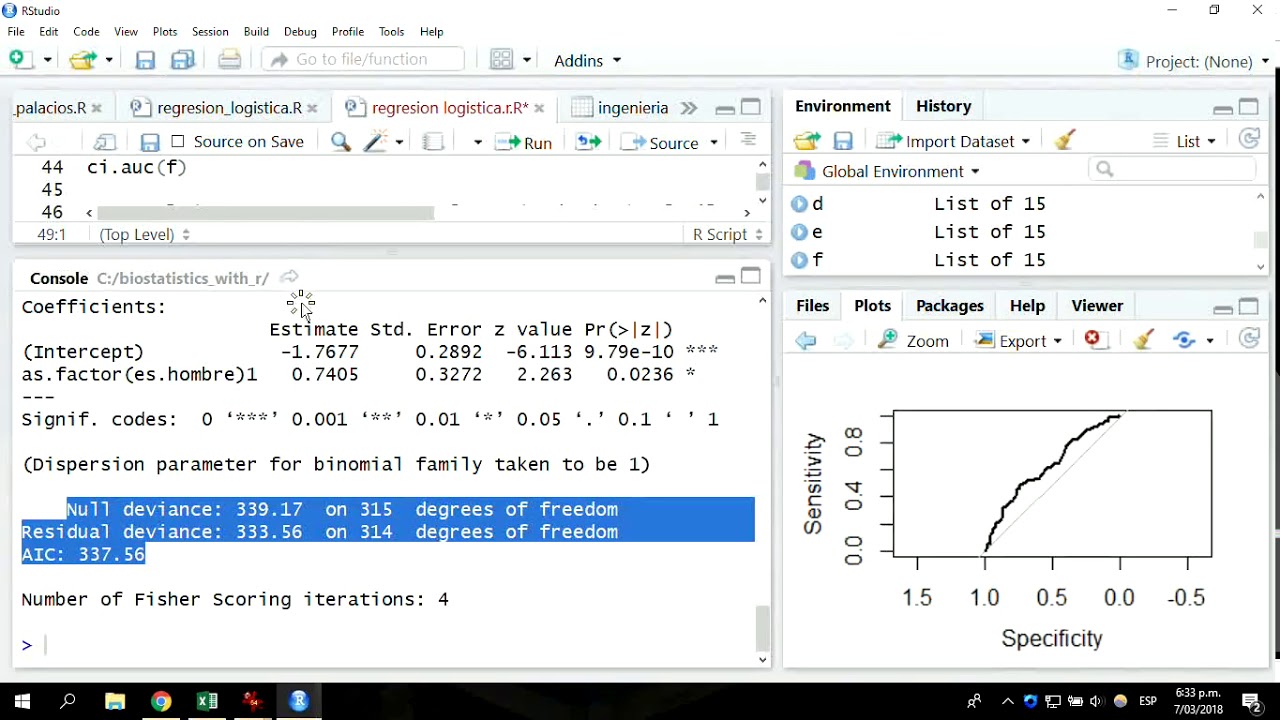Click the Windows Start button

(21, 701)
